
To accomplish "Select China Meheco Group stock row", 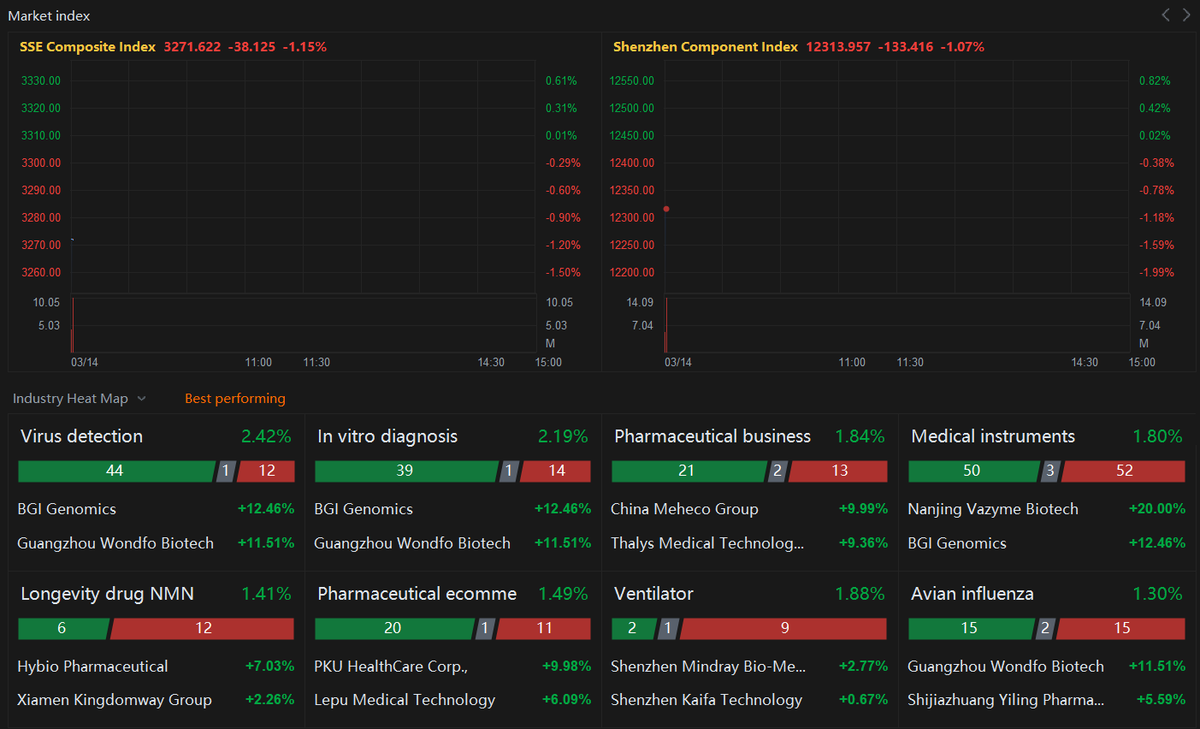I will coord(750,509).
